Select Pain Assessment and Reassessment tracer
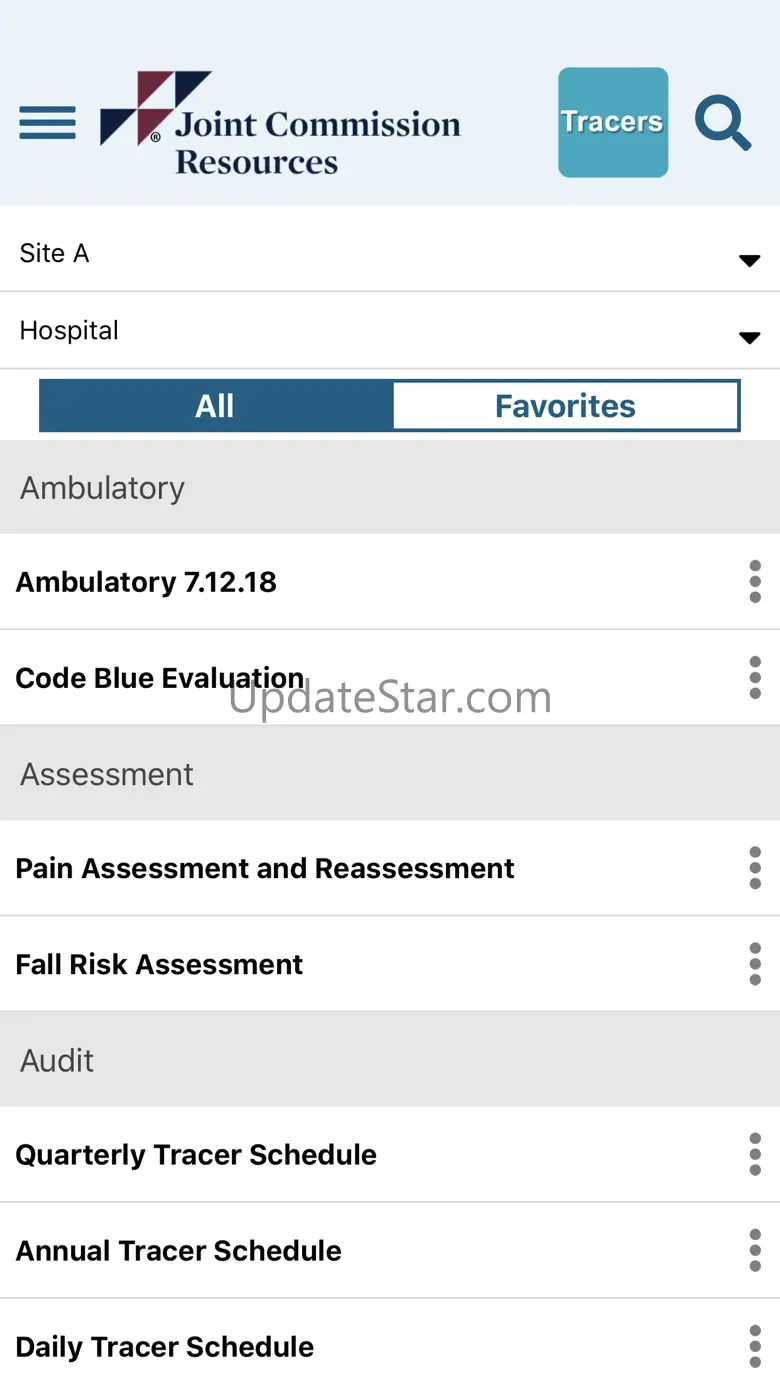 (265, 868)
